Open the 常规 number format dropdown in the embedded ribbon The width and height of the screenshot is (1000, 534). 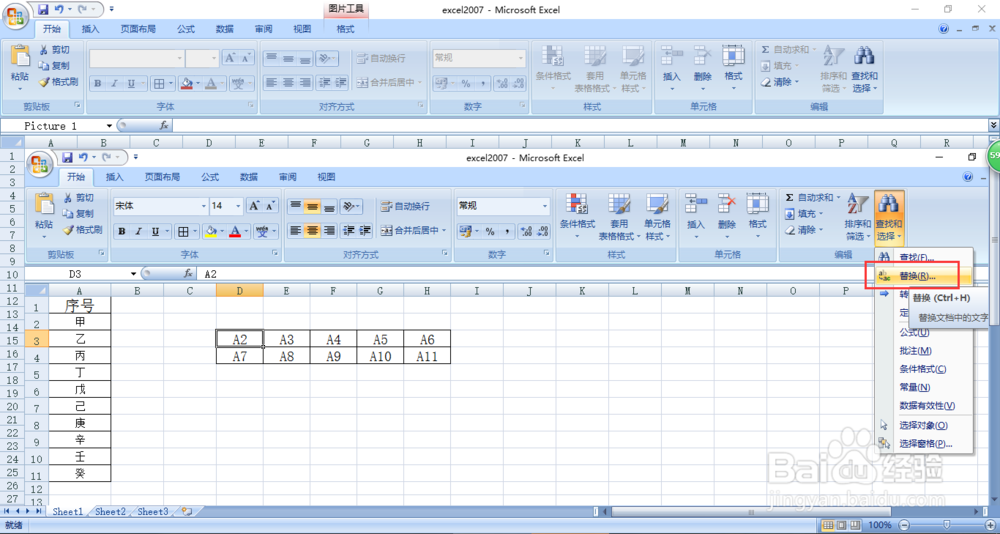click(x=545, y=206)
